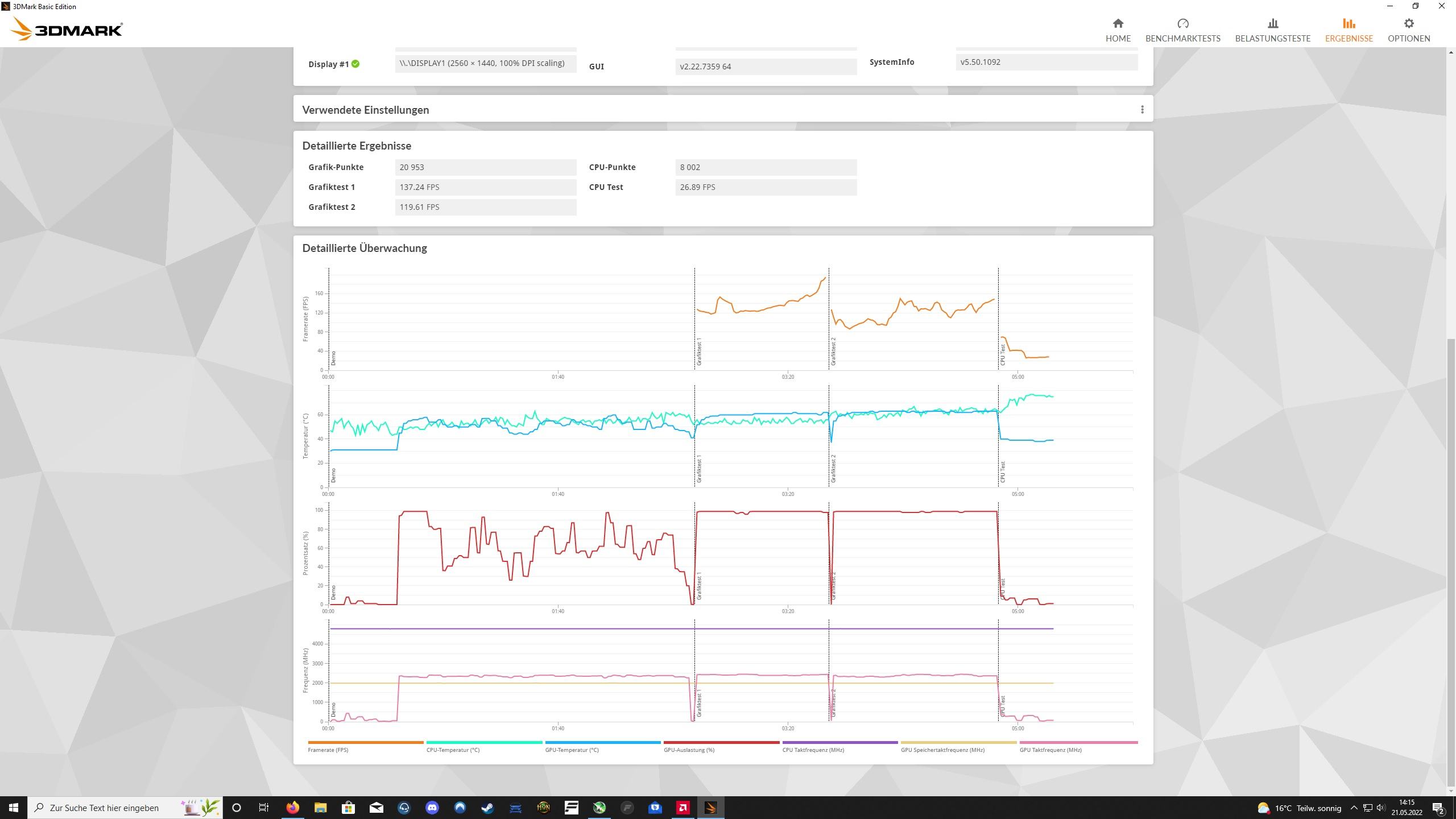This screenshot has height=819, width=1456.
Task: Toggle GPU Taktfrequenz (MHz) legend entry
Action: coord(1078,746)
